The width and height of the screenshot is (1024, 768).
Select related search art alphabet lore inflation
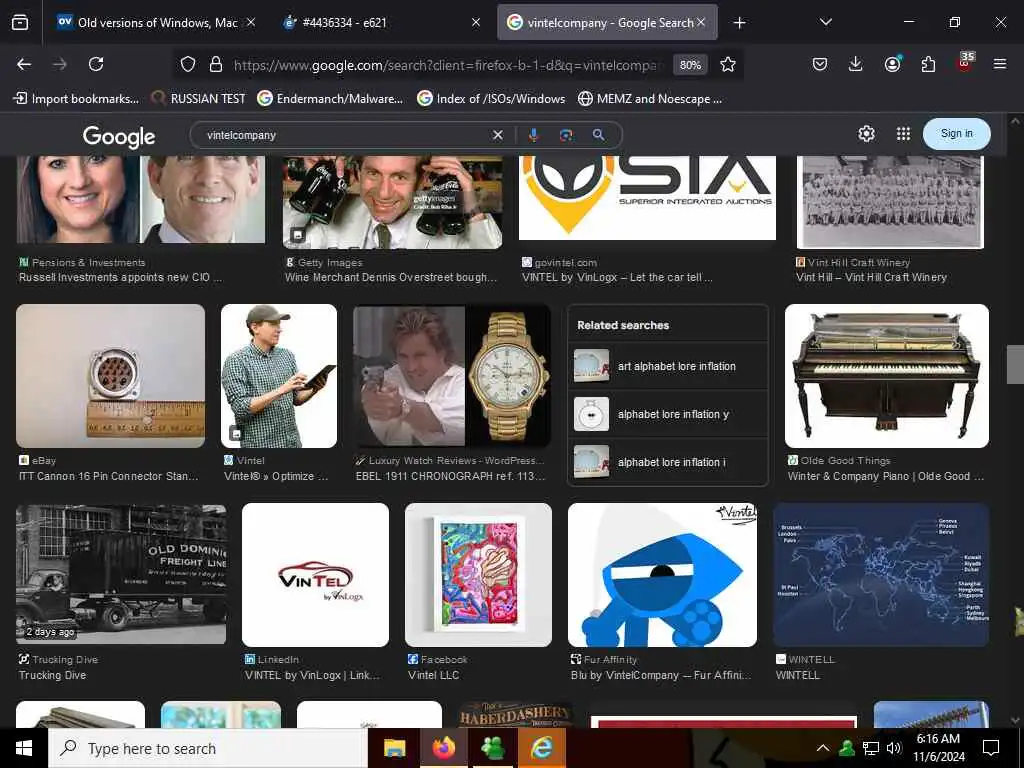coord(667,366)
